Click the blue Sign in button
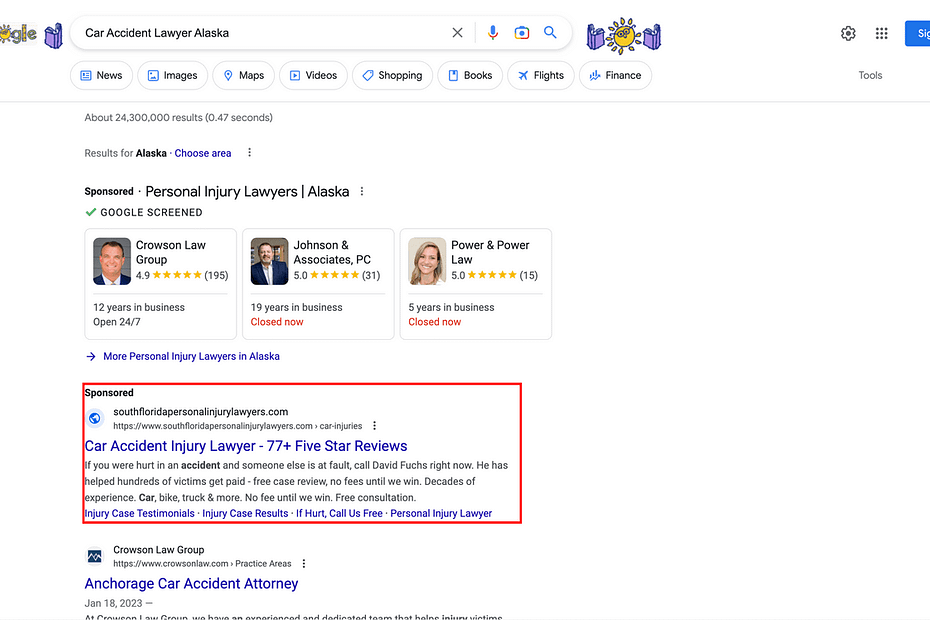The image size is (930, 620). 918,33
